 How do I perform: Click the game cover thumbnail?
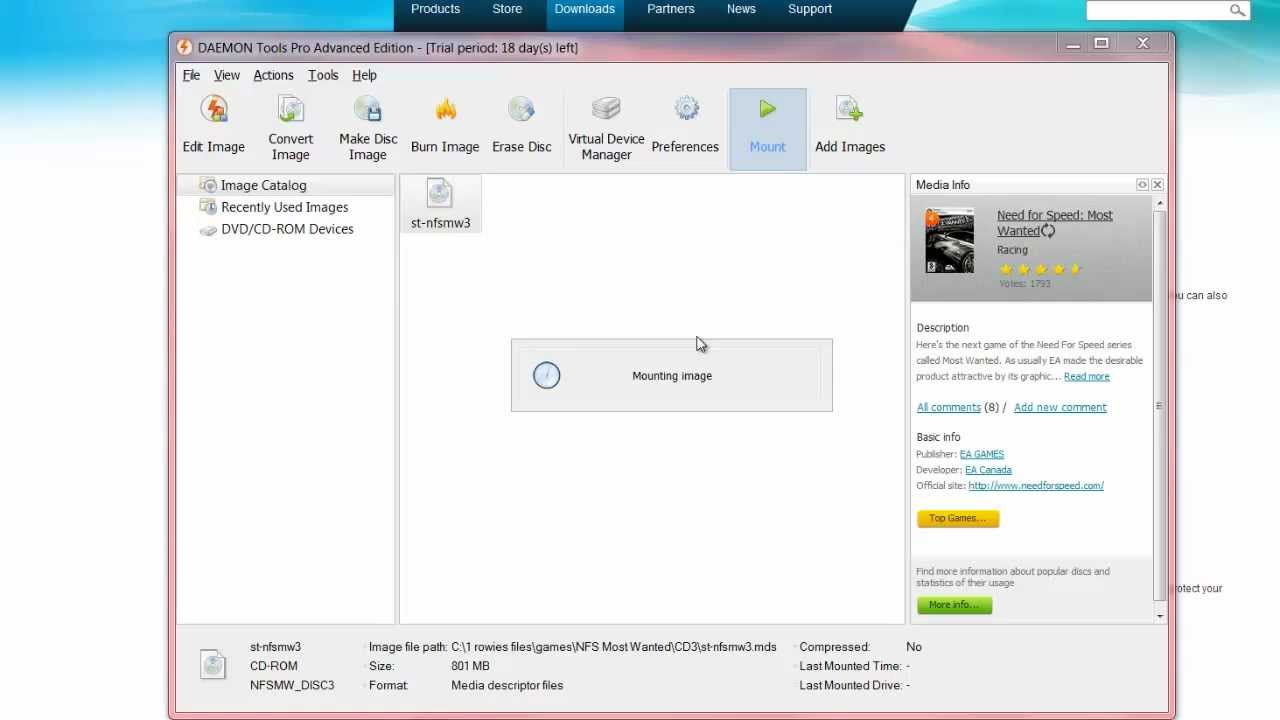pyautogui.click(x=949, y=240)
